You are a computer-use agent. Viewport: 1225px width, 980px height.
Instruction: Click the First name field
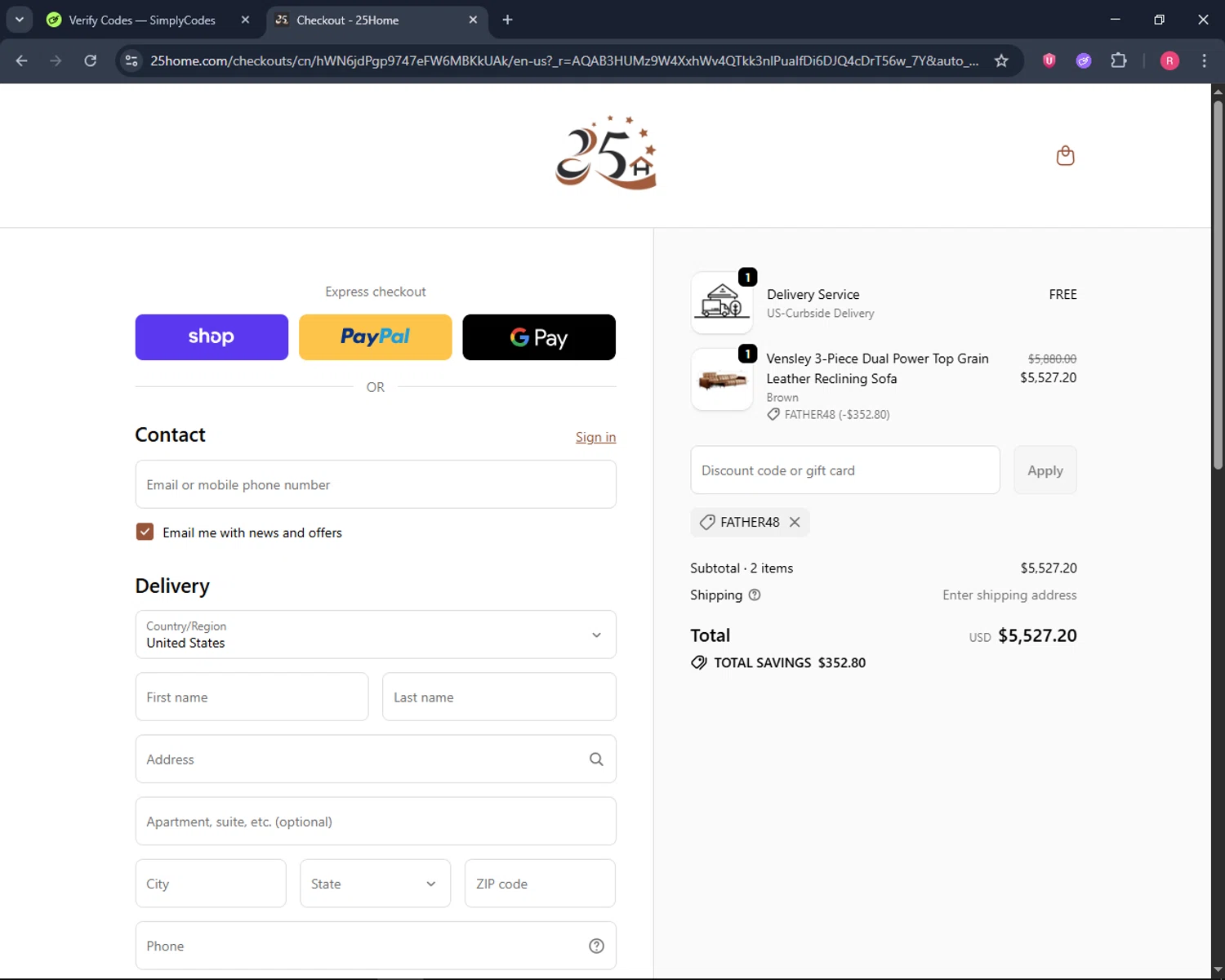coord(252,697)
